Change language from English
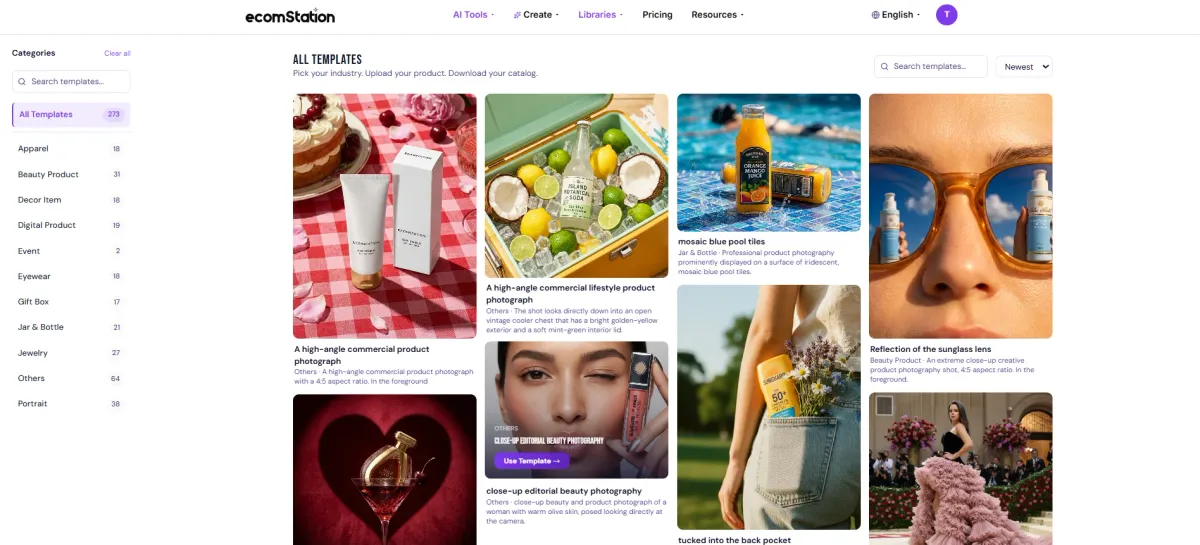Image resolution: width=1200 pixels, height=545 pixels. pos(896,15)
